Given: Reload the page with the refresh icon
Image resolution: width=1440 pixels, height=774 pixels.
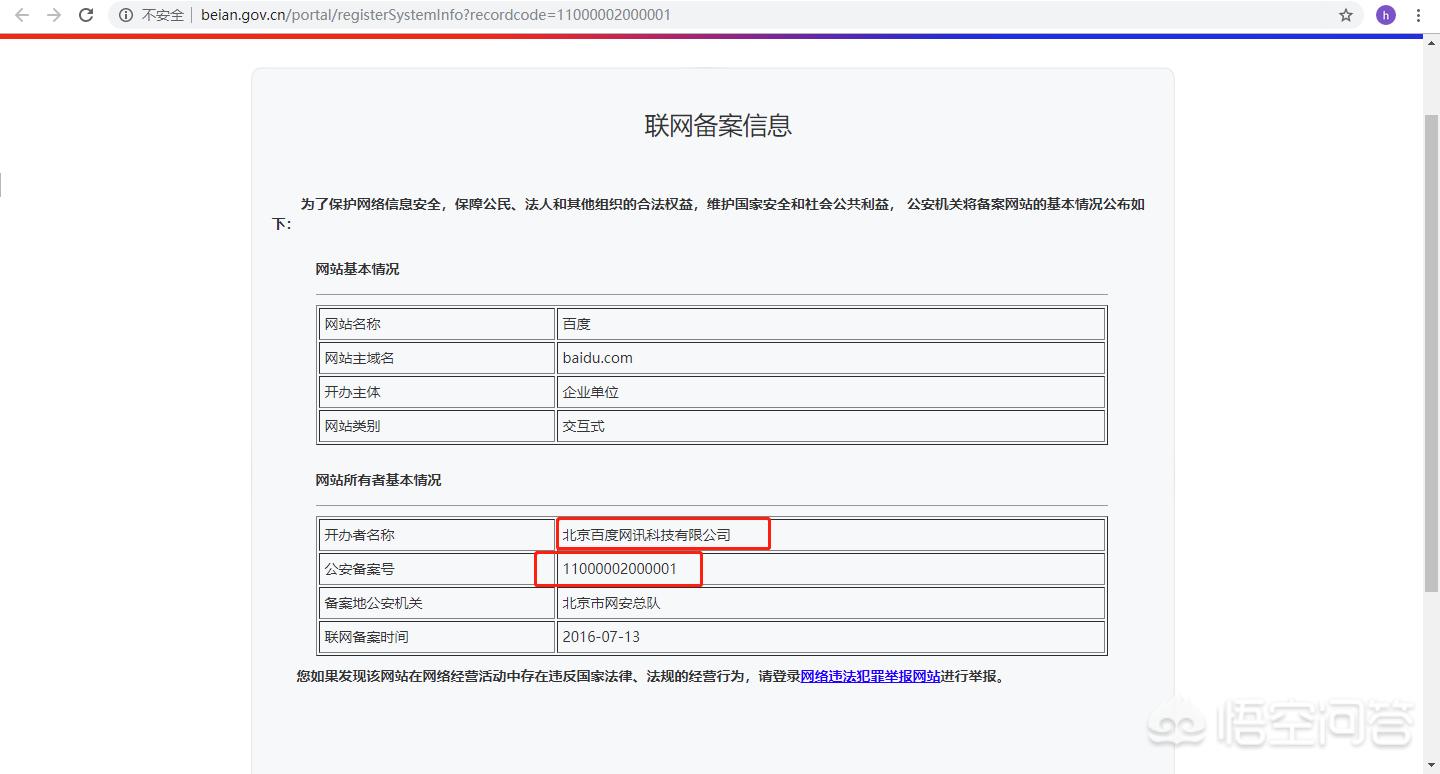Looking at the screenshot, I should pos(86,15).
